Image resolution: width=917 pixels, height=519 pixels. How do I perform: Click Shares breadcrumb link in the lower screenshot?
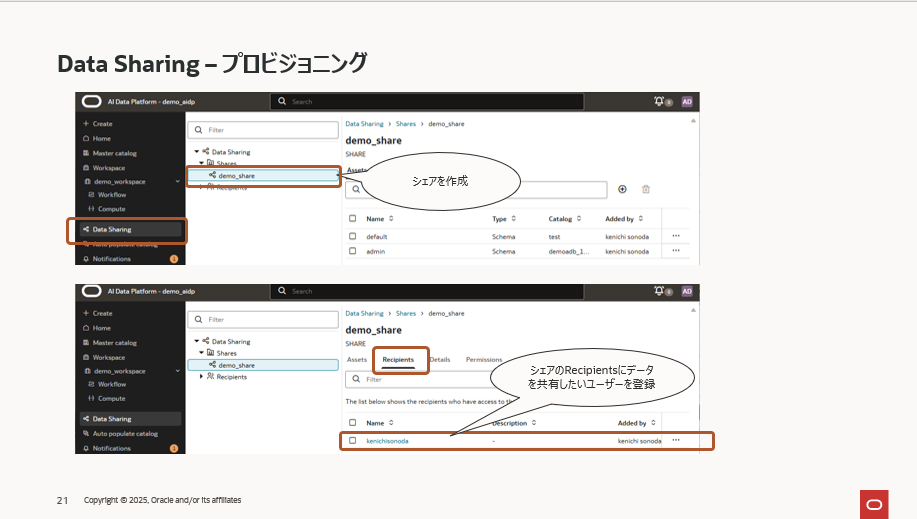pos(406,314)
